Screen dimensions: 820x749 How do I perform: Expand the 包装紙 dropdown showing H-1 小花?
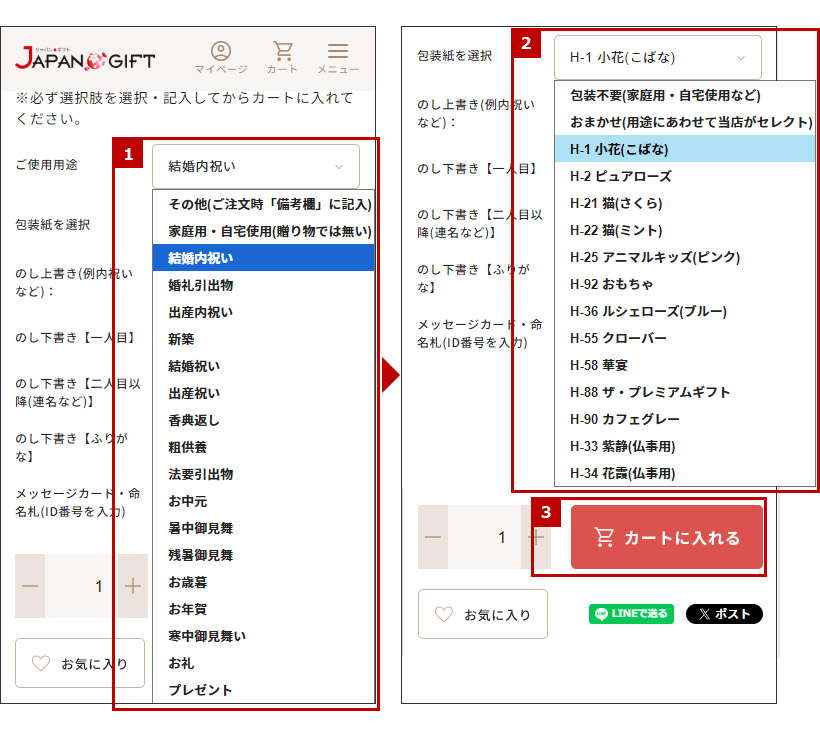point(657,58)
